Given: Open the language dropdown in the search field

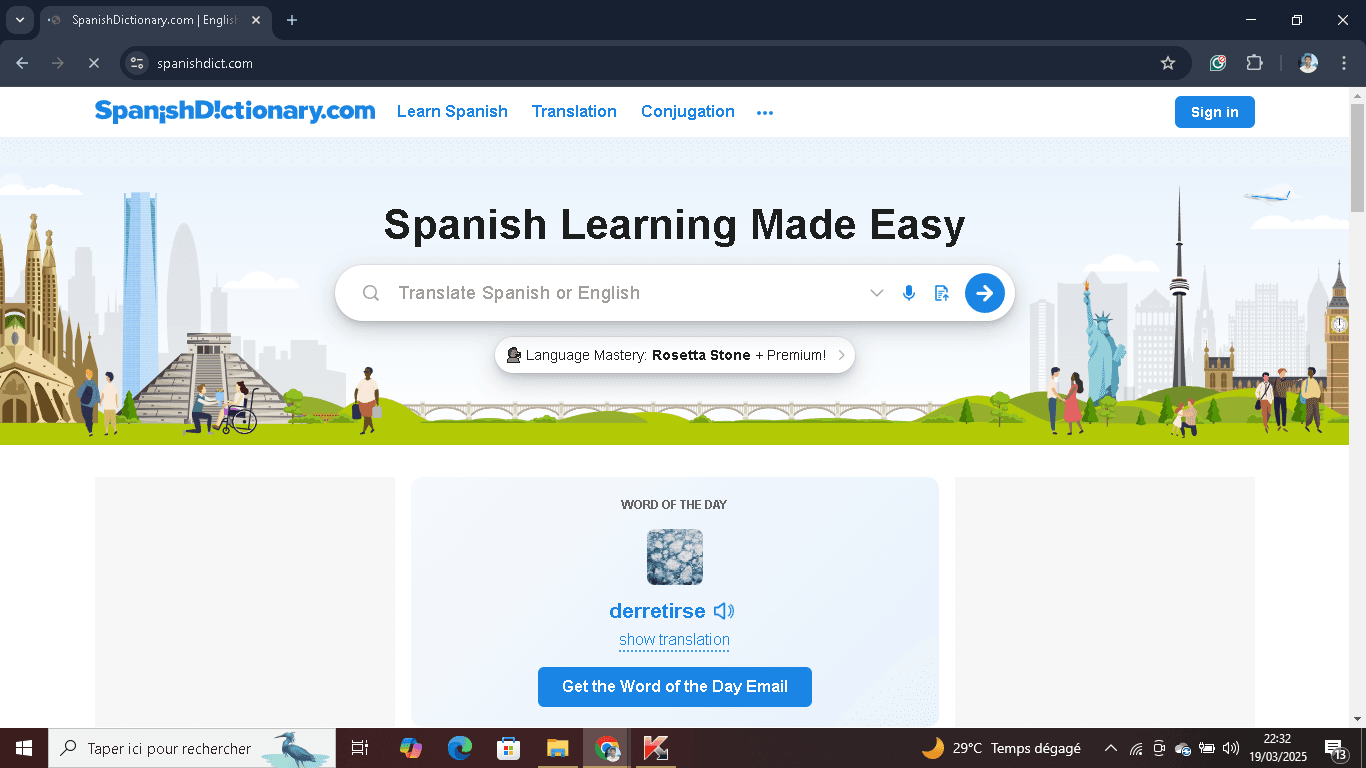Looking at the screenshot, I should tap(877, 293).
